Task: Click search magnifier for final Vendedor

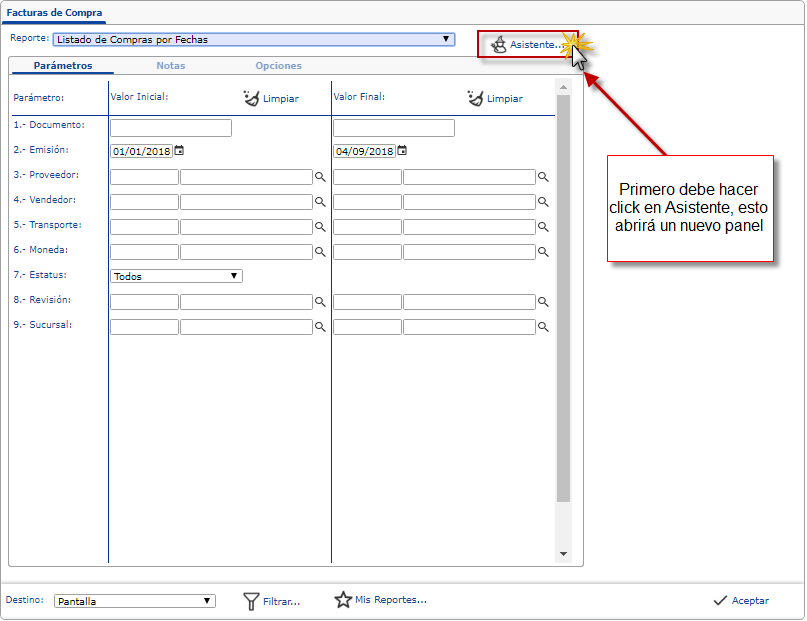Action: pyautogui.click(x=544, y=202)
